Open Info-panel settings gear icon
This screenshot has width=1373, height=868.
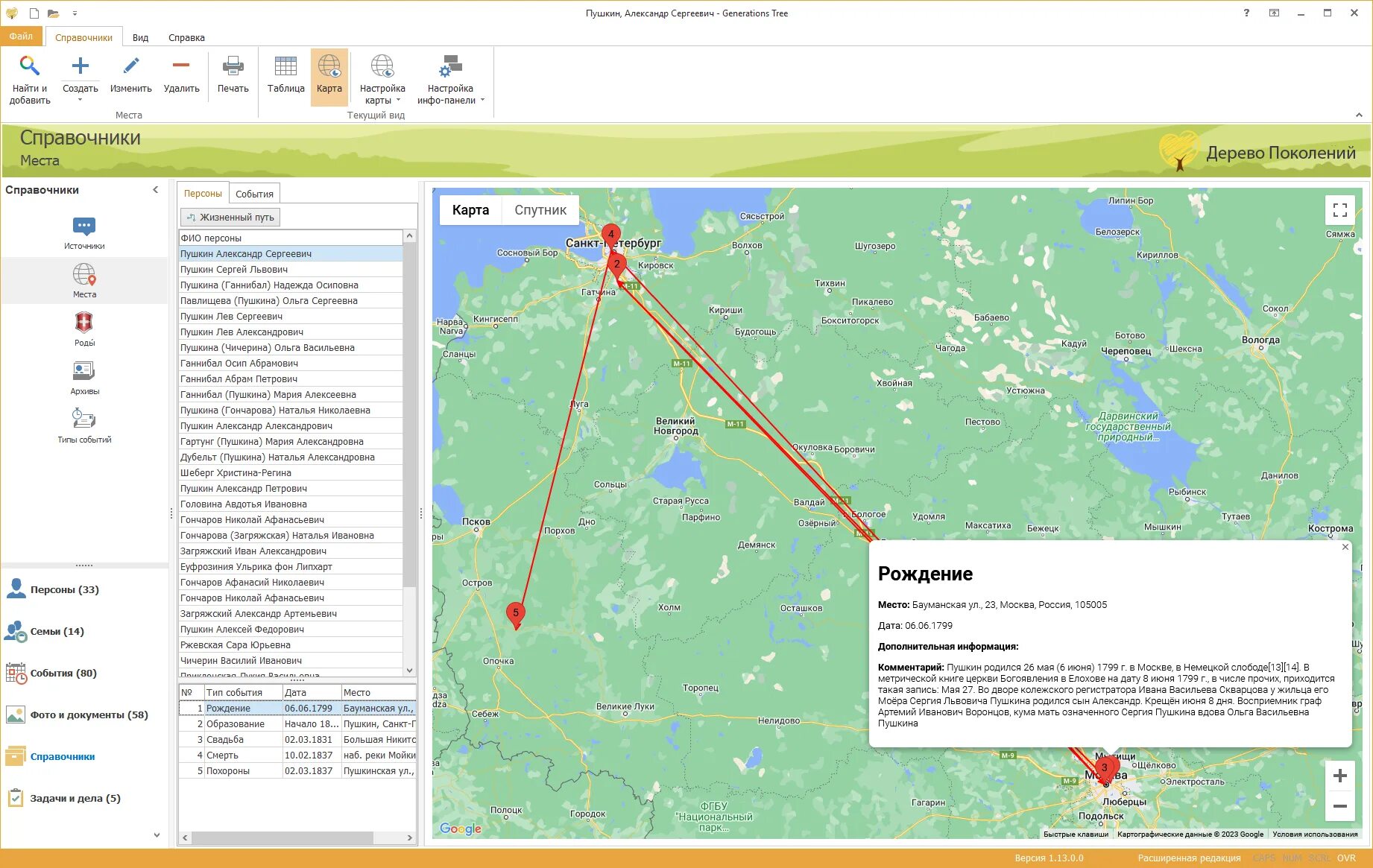coord(450,66)
